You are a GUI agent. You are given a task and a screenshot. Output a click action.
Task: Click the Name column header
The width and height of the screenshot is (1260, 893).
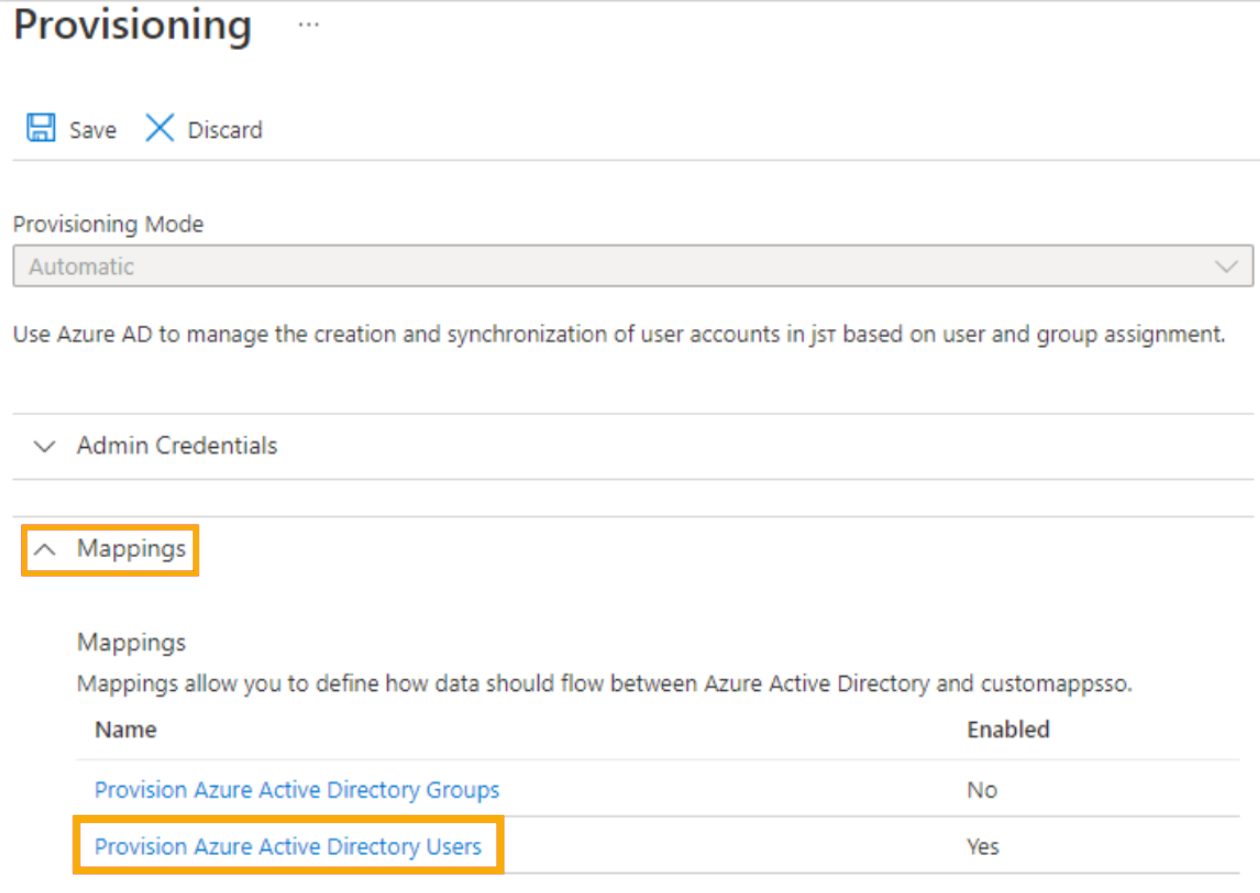pyautogui.click(x=126, y=730)
